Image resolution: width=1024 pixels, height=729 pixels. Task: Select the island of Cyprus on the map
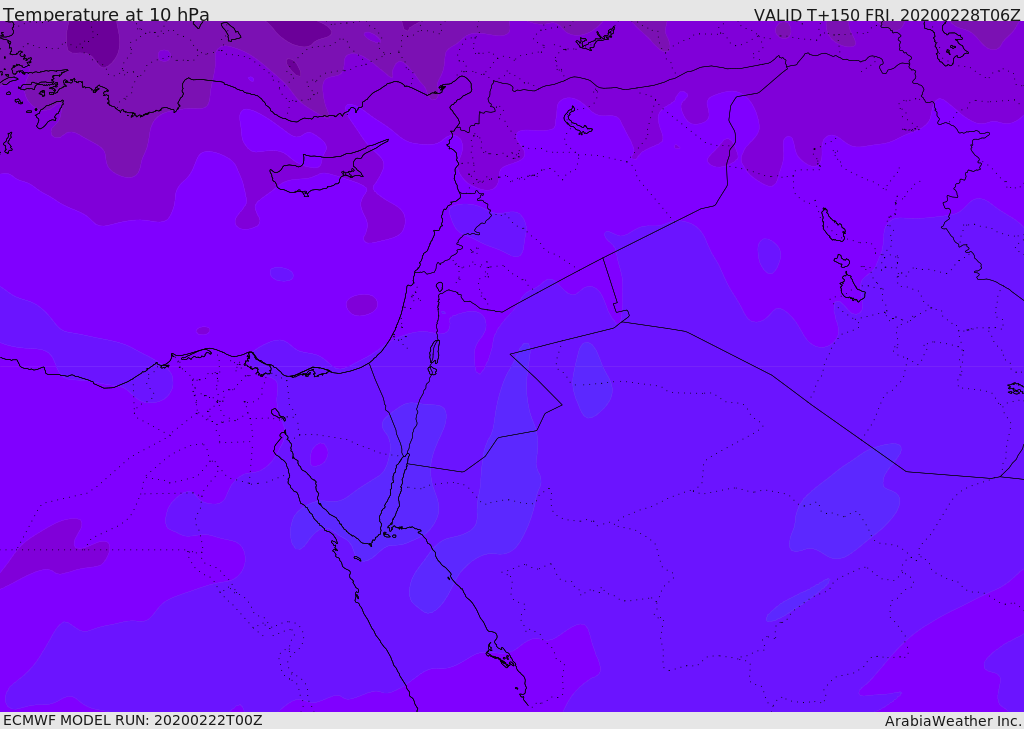pyautogui.click(x=318, y=172)
